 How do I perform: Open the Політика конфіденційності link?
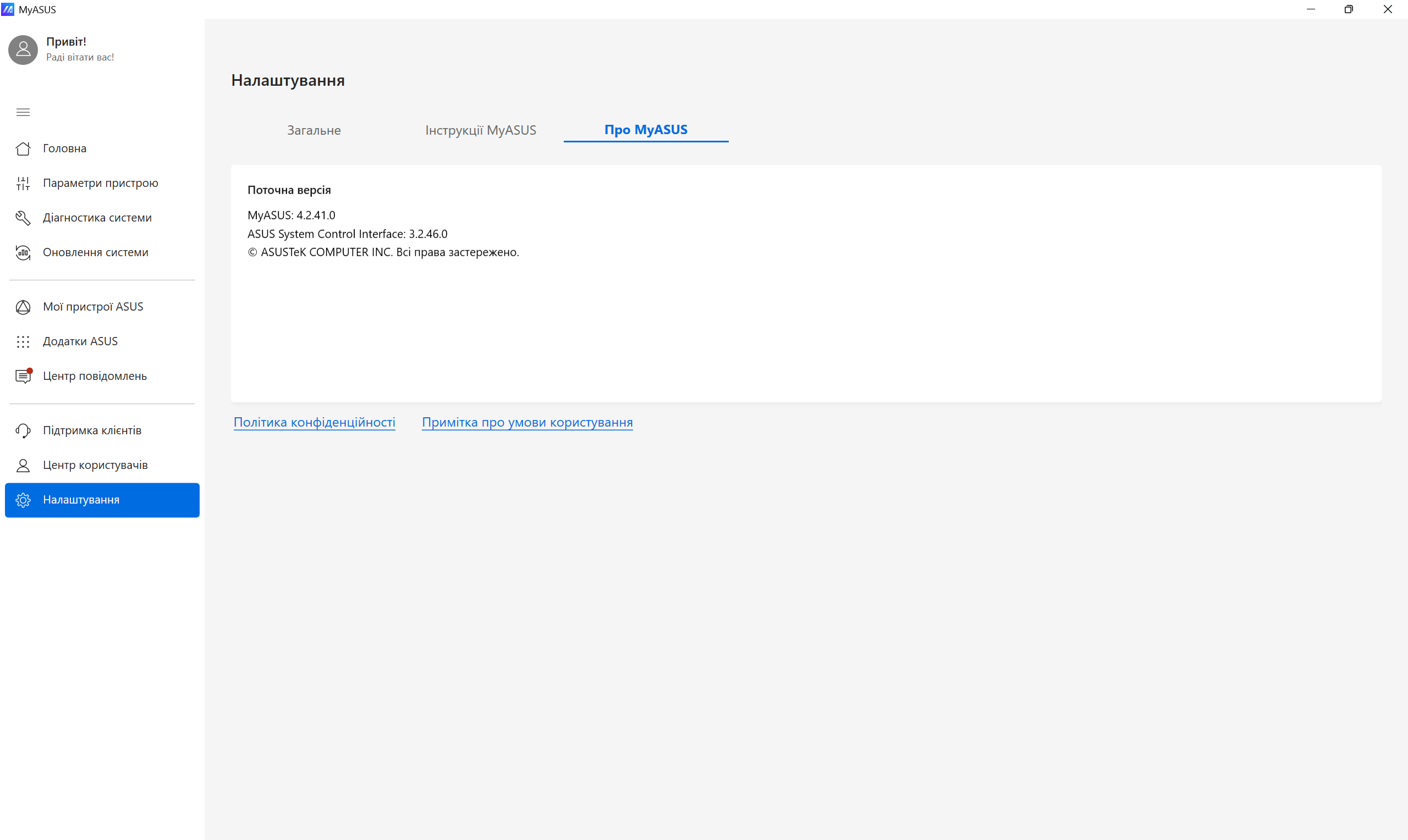[x=314, y=422]
